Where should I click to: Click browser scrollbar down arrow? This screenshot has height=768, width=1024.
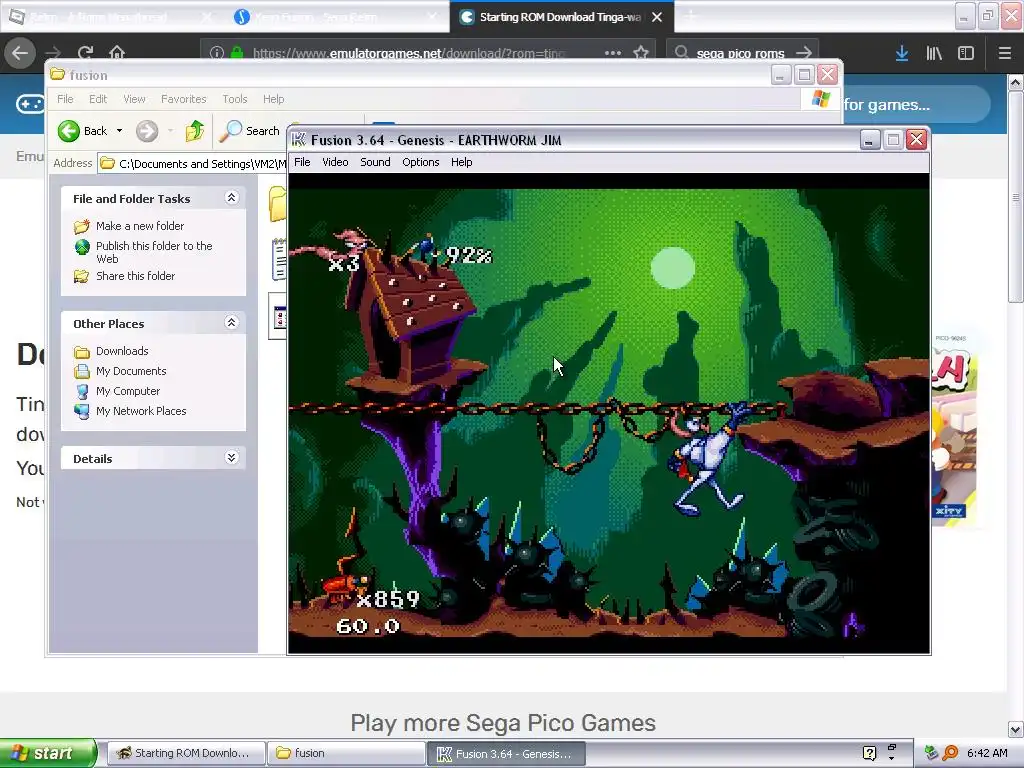pyautogui.click(x=1016, y=729)
